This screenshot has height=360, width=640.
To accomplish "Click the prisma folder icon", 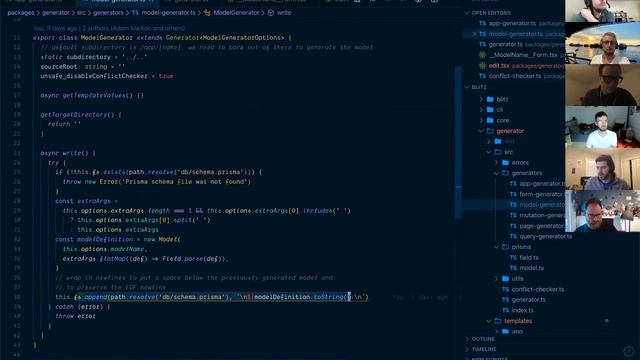I will (x=505, y=247).
